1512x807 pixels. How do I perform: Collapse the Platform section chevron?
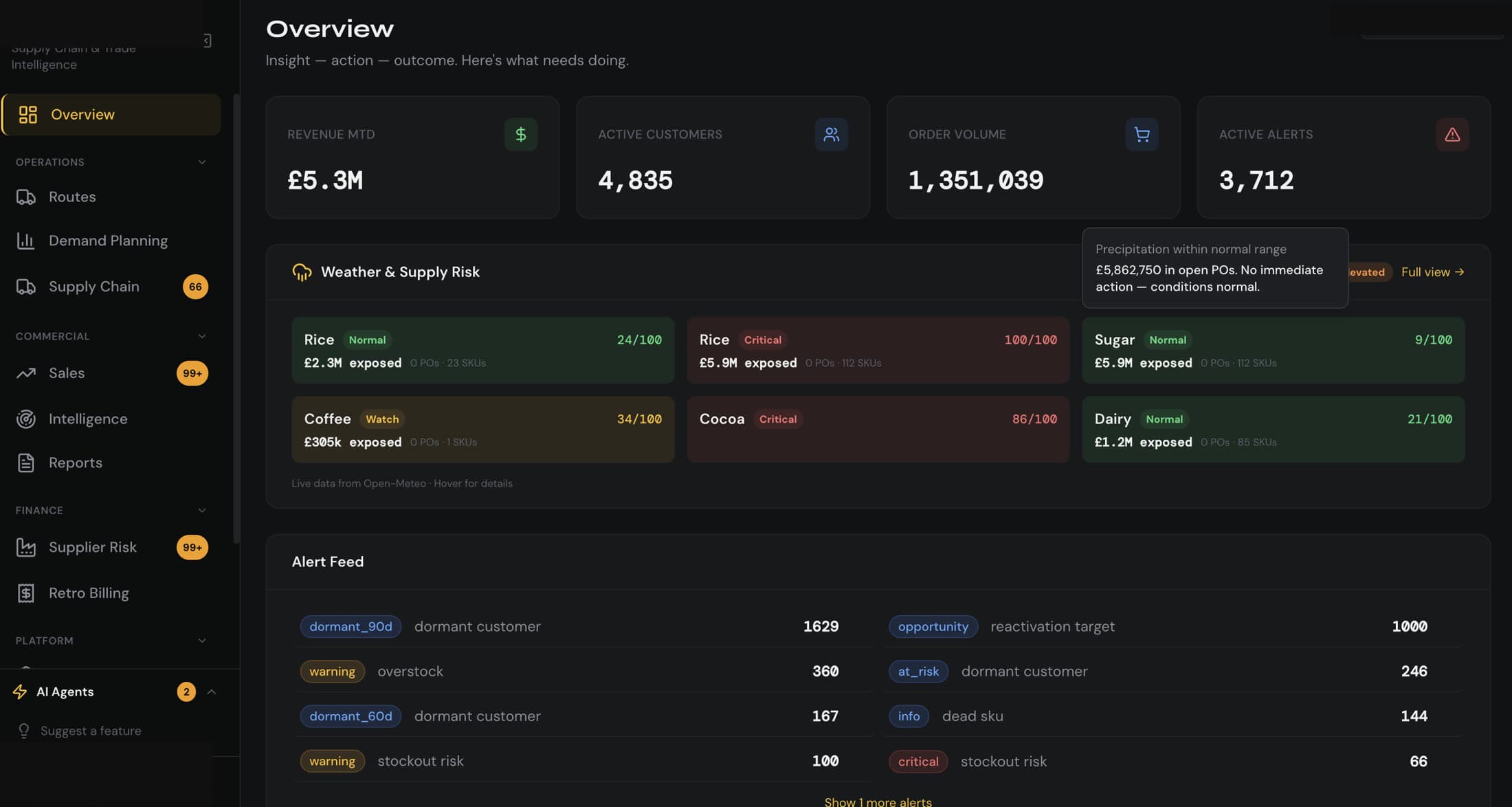coord(202,641)
